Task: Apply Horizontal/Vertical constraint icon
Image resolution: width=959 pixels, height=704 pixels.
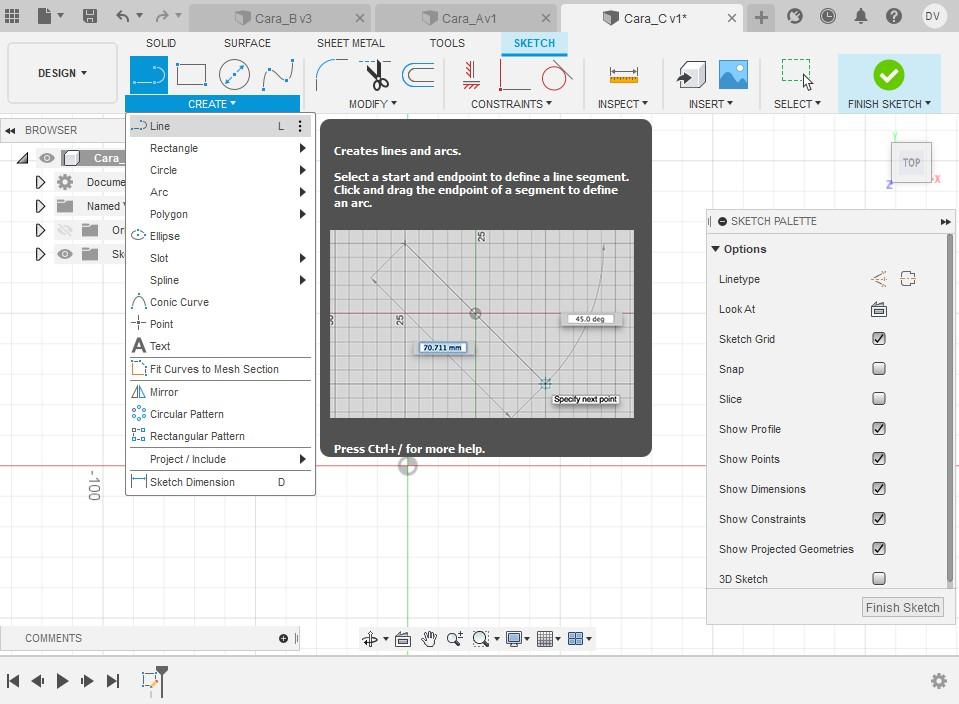Action: coord(471,75)
